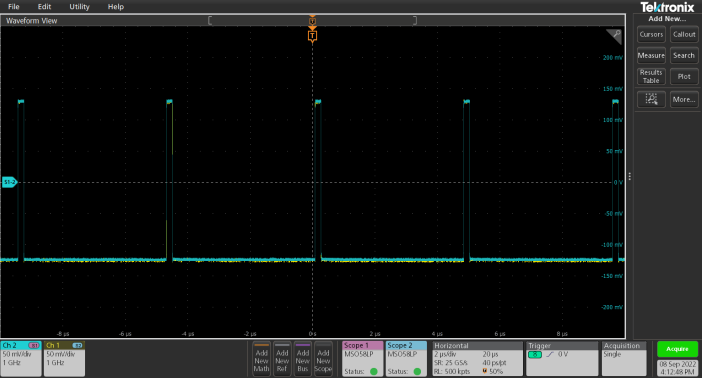Viewport: 702px width, 378px height.
Task: Add New Math waveform
Action: point(261,359)
